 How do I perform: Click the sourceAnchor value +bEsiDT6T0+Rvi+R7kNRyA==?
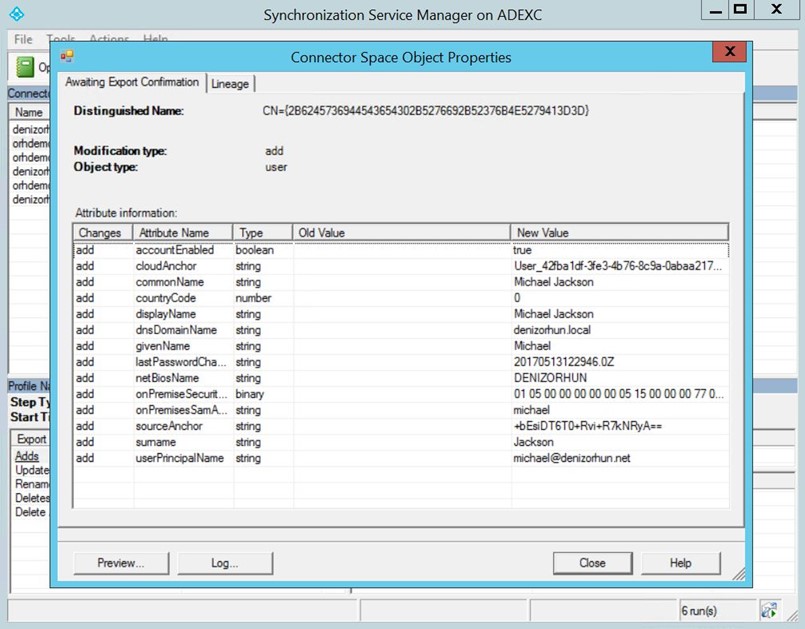(x=587, y=426)
